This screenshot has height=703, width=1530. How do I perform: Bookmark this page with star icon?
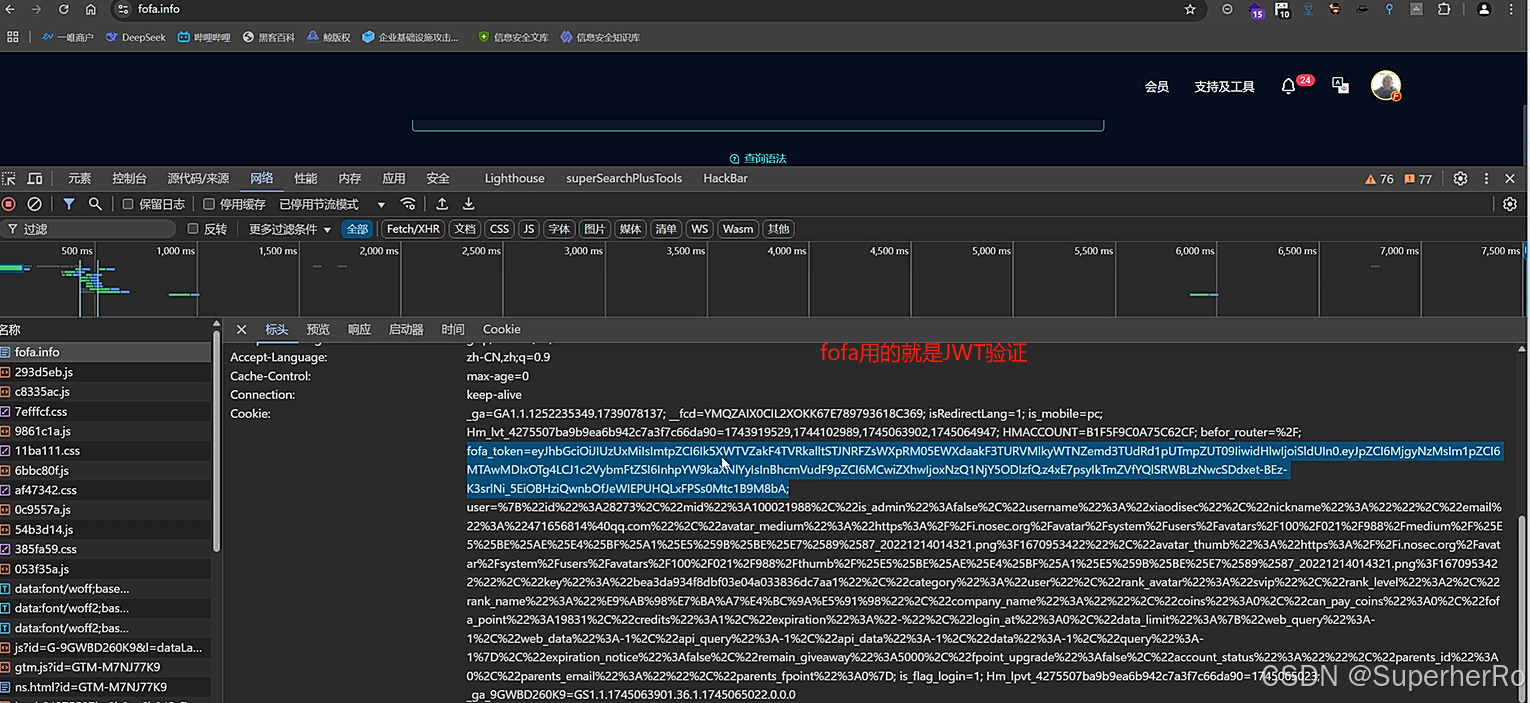[1190, 9]
